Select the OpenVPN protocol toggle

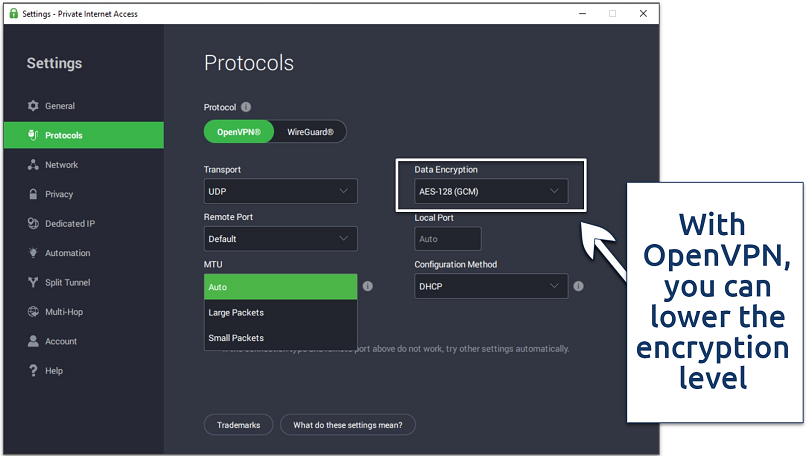[x=239, y=132]
